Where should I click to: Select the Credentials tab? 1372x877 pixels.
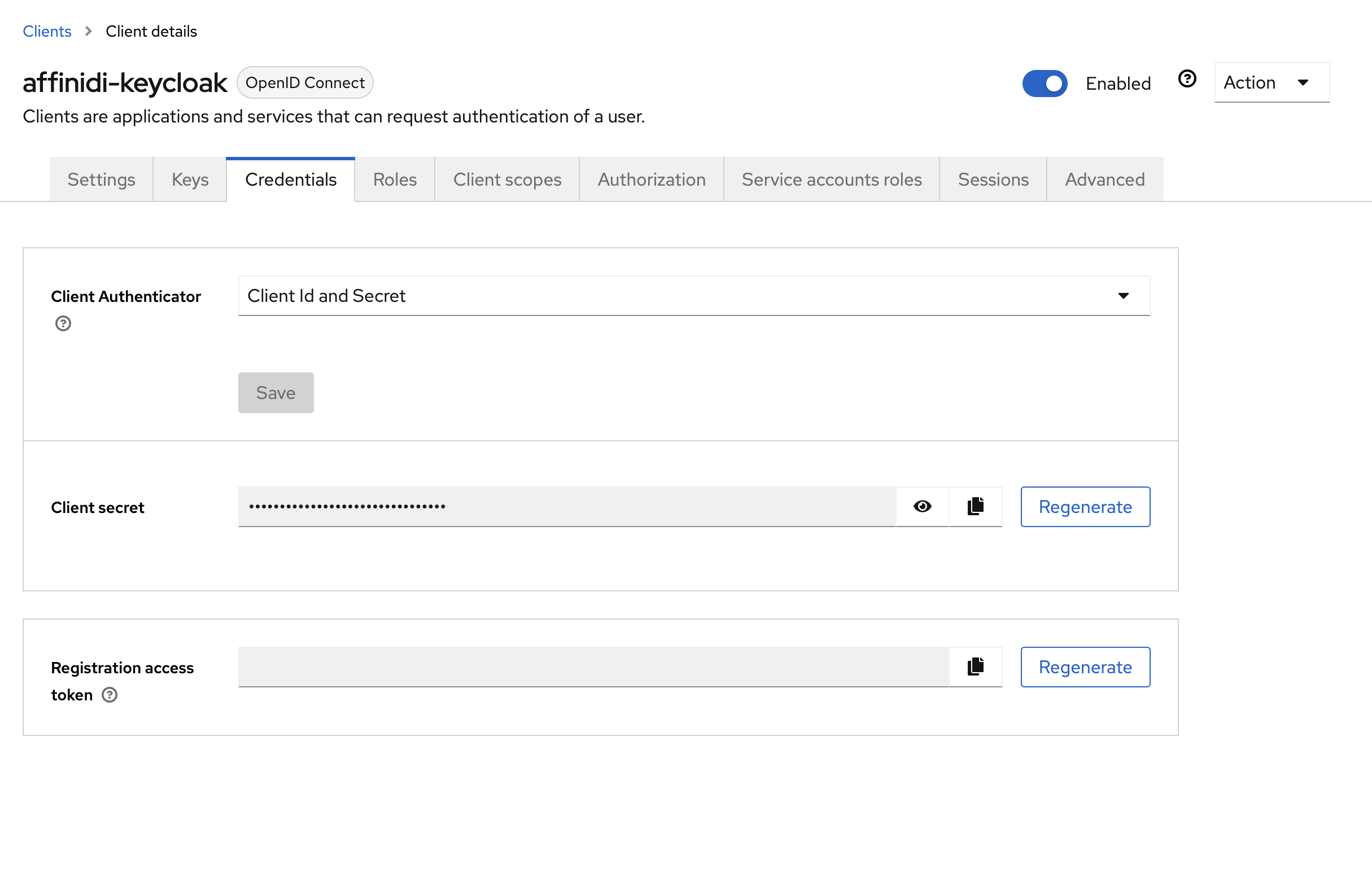coord(291,179)
